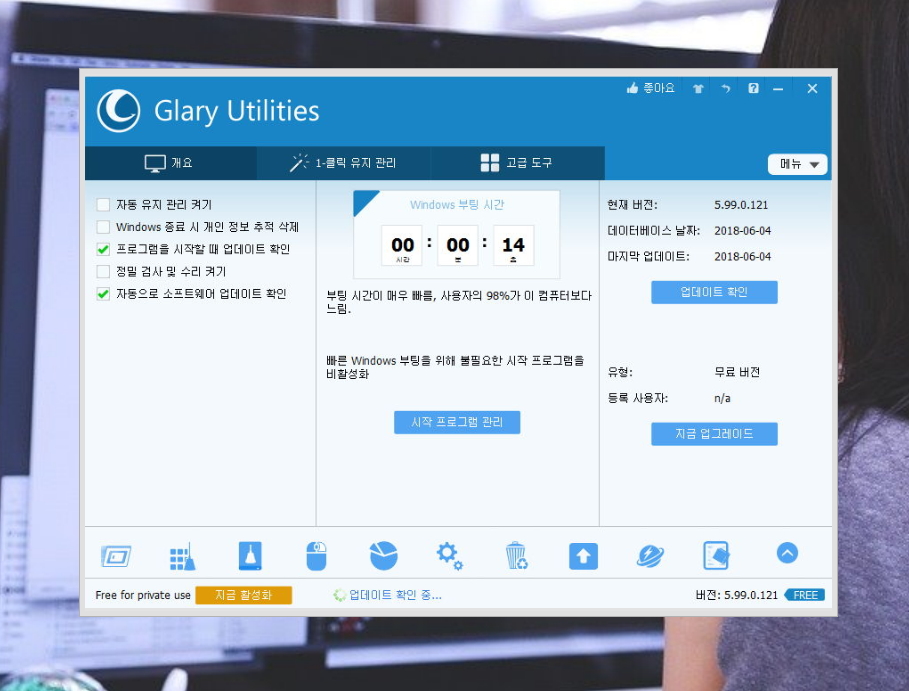Launch the Registry Cleaner grid-and-broom icon

pyautogui.click(x=182, y=557)
